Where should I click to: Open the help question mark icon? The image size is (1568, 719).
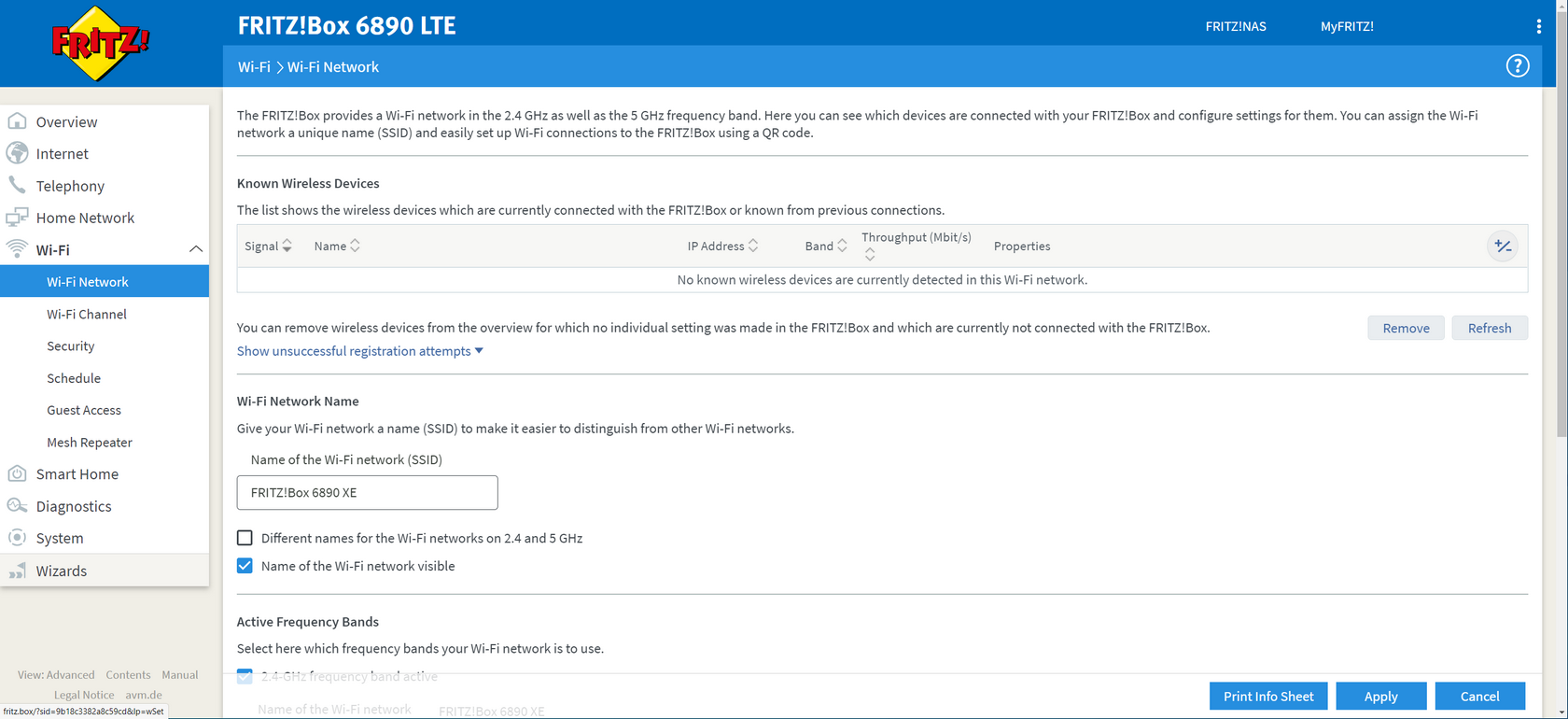tap(1518, 66)
